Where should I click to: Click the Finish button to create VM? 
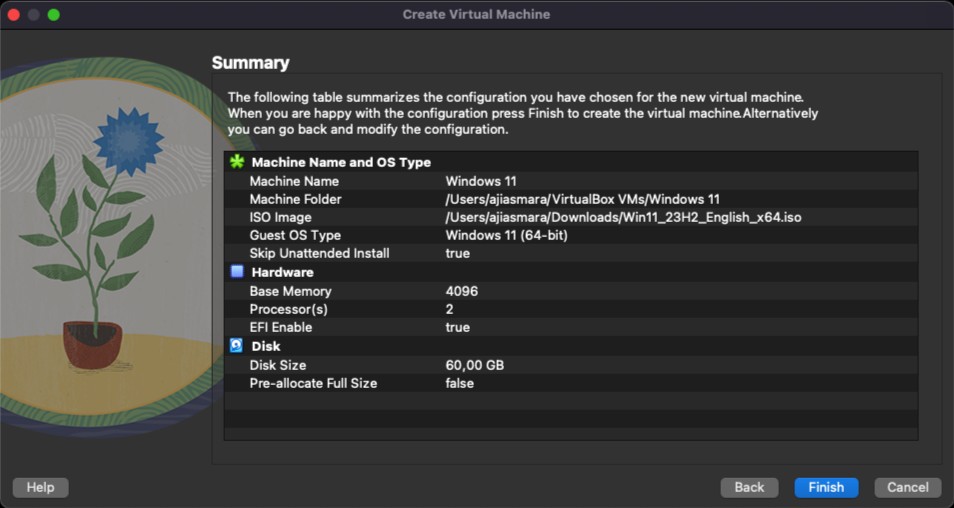[826, 487]
